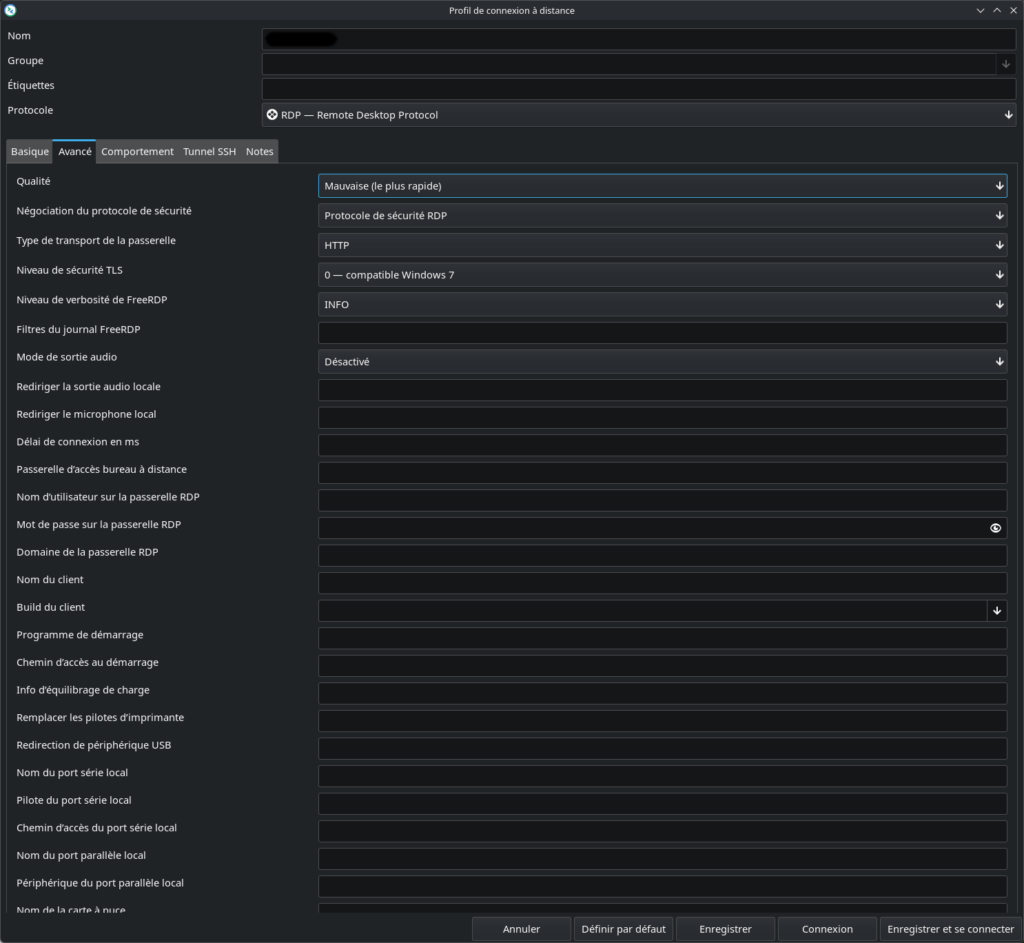Switch to the Basique tab
Screen dimensions: 1024x943
click(30, 152)
